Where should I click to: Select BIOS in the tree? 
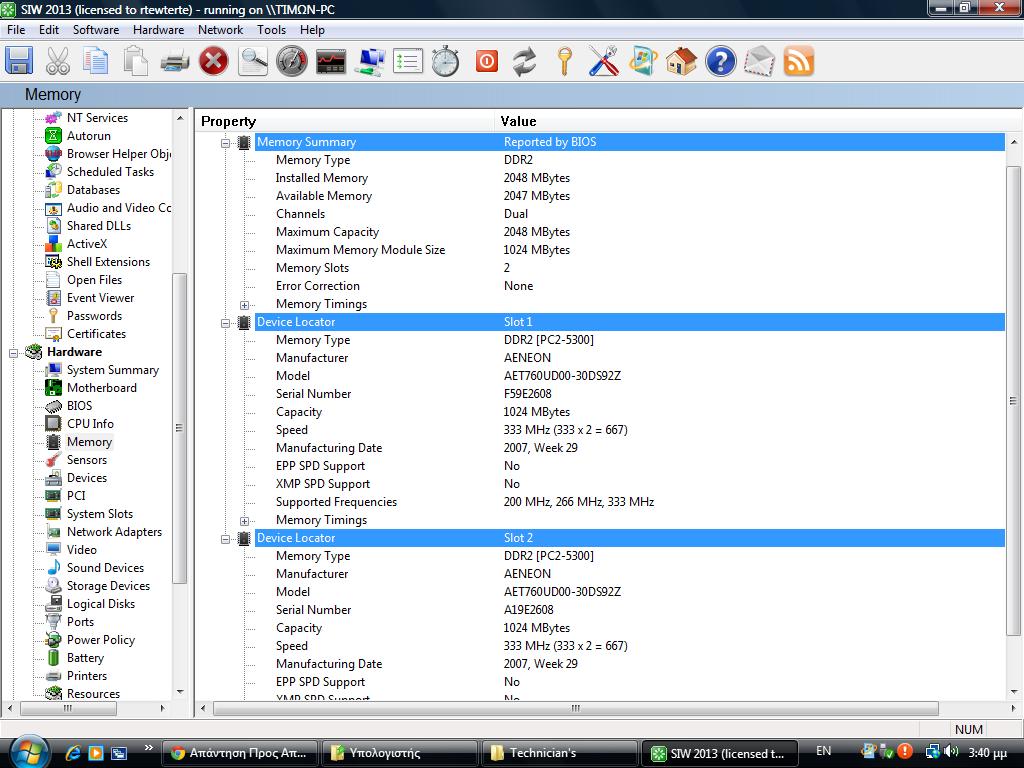click(79, 406)
